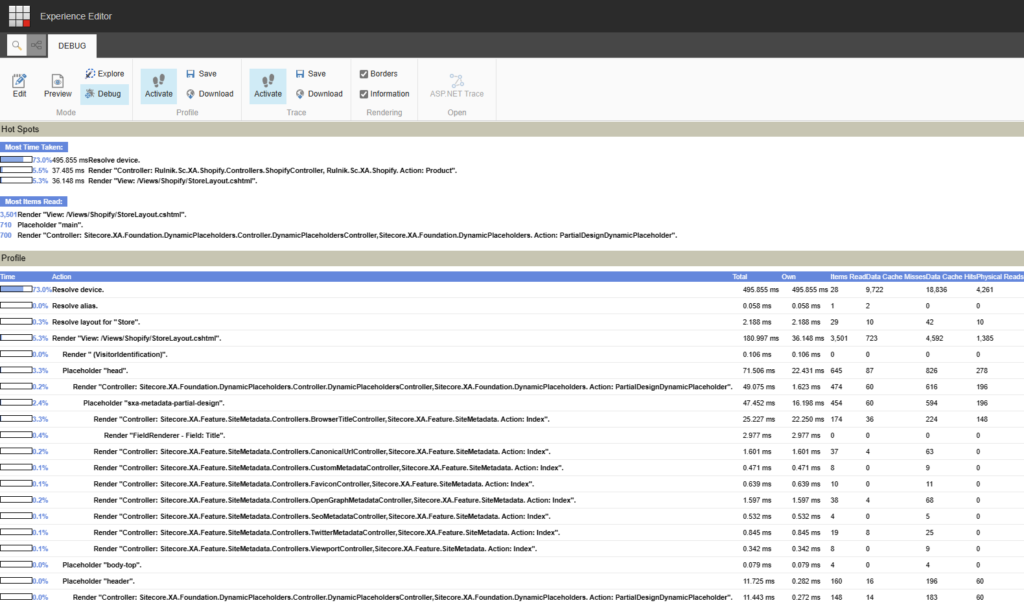Download the trace output
The width and height of the screenshot is (1024, 605).
318,94
